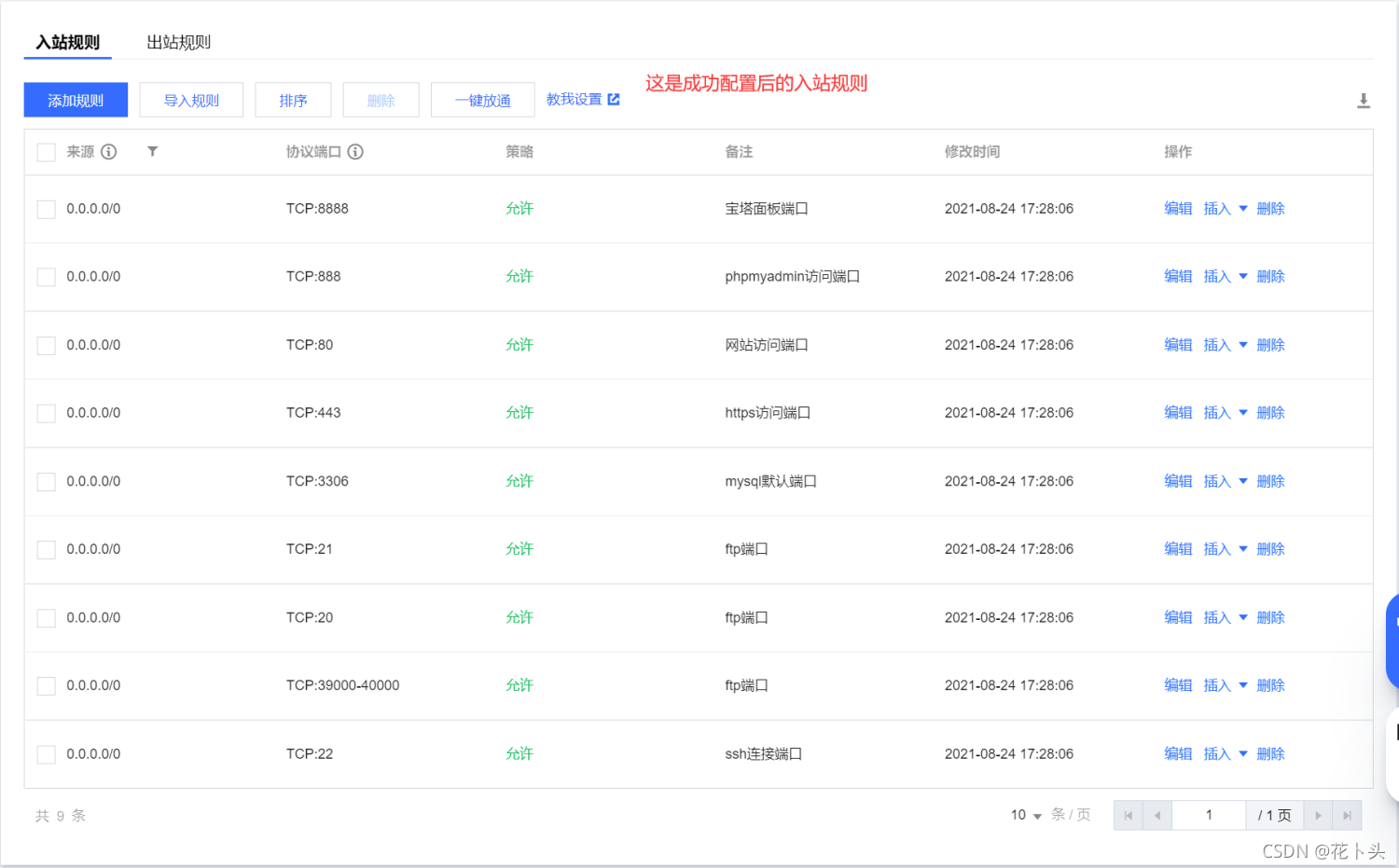1399x868 pixels.
Task: Check the TCP:39000-40000 rule checkbox
Action: 46,685
